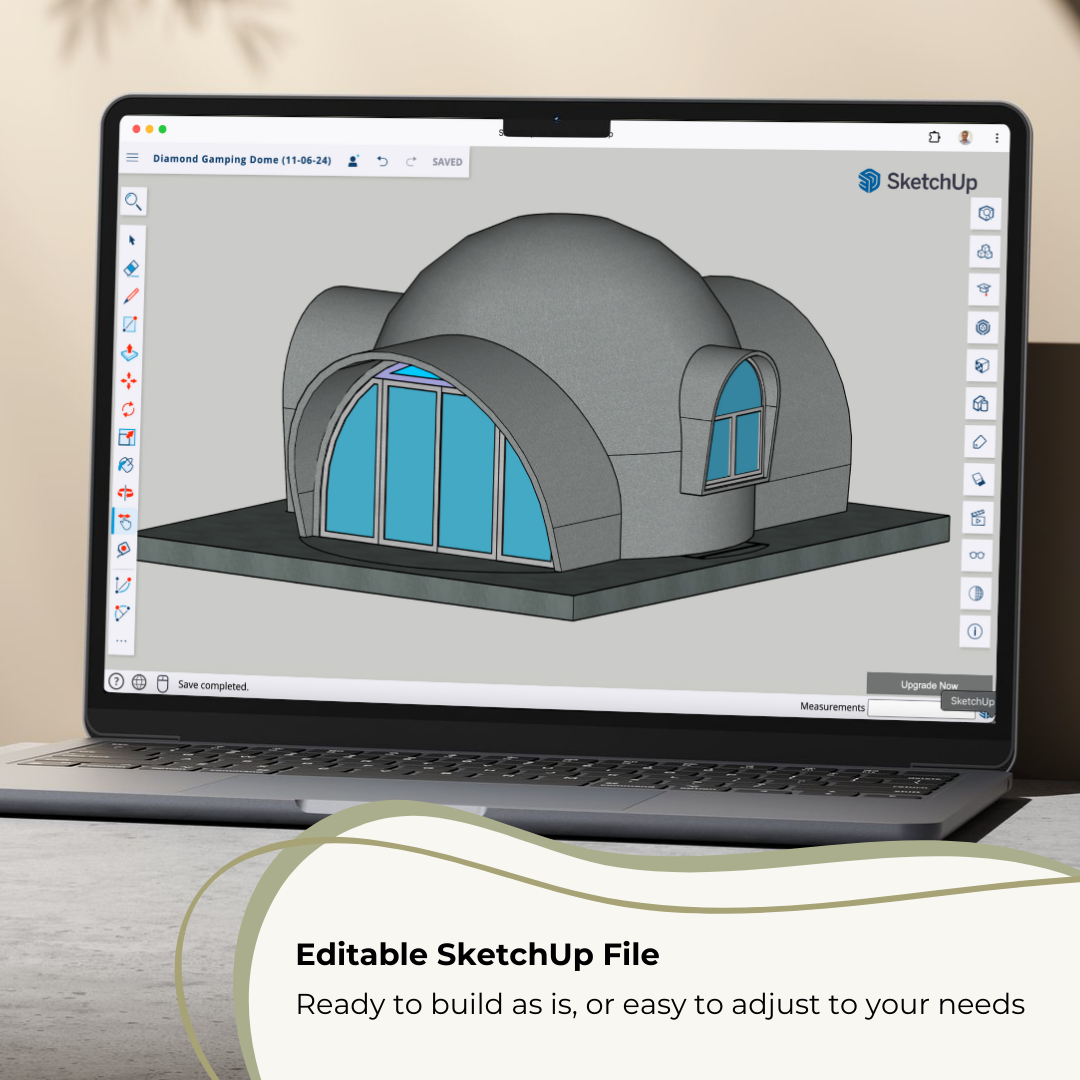Activate the Eraser tool
This screenshot has width=1080, height=1080.
click(133, 268)
